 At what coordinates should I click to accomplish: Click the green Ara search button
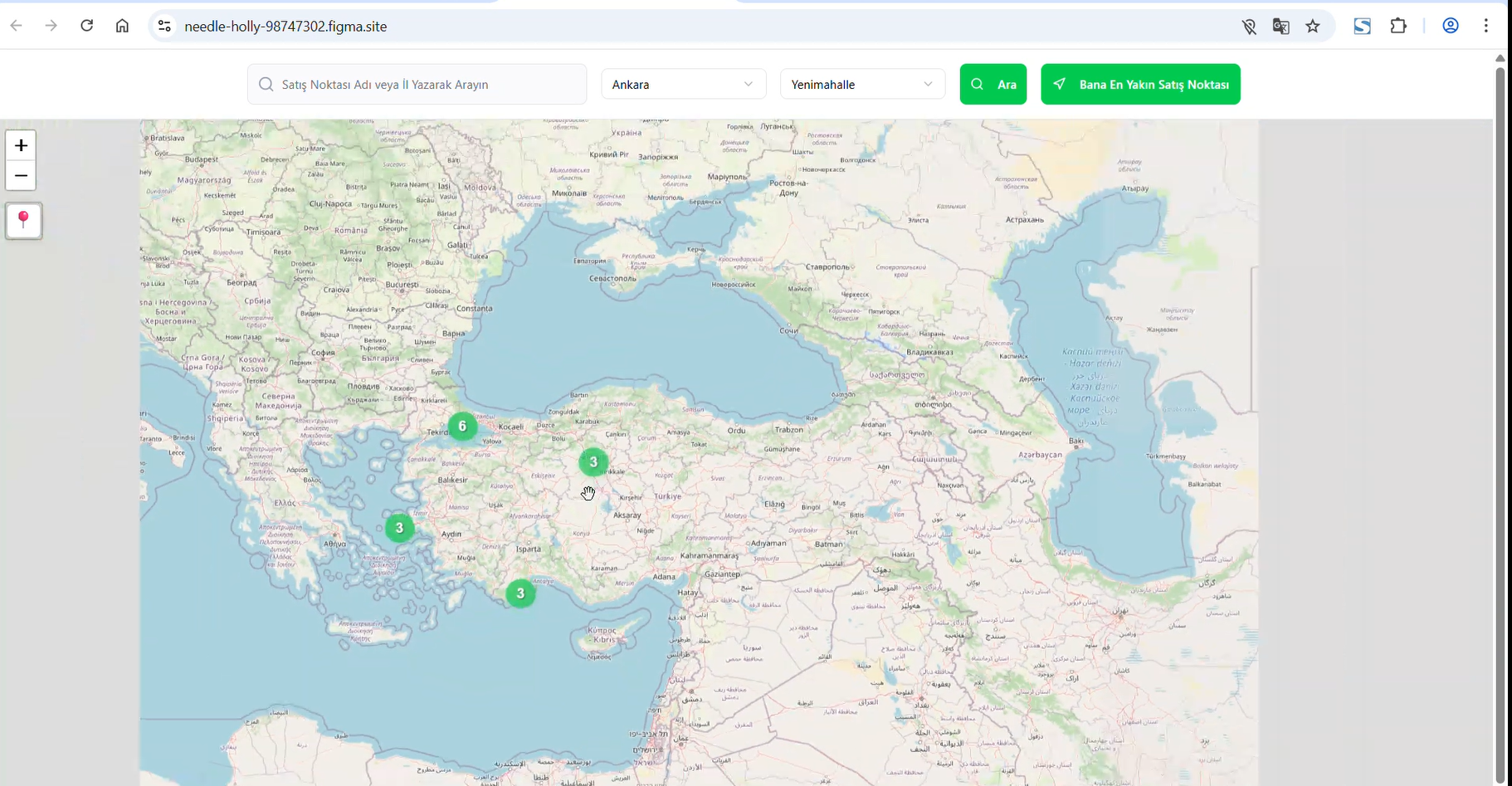click(993, 84)
